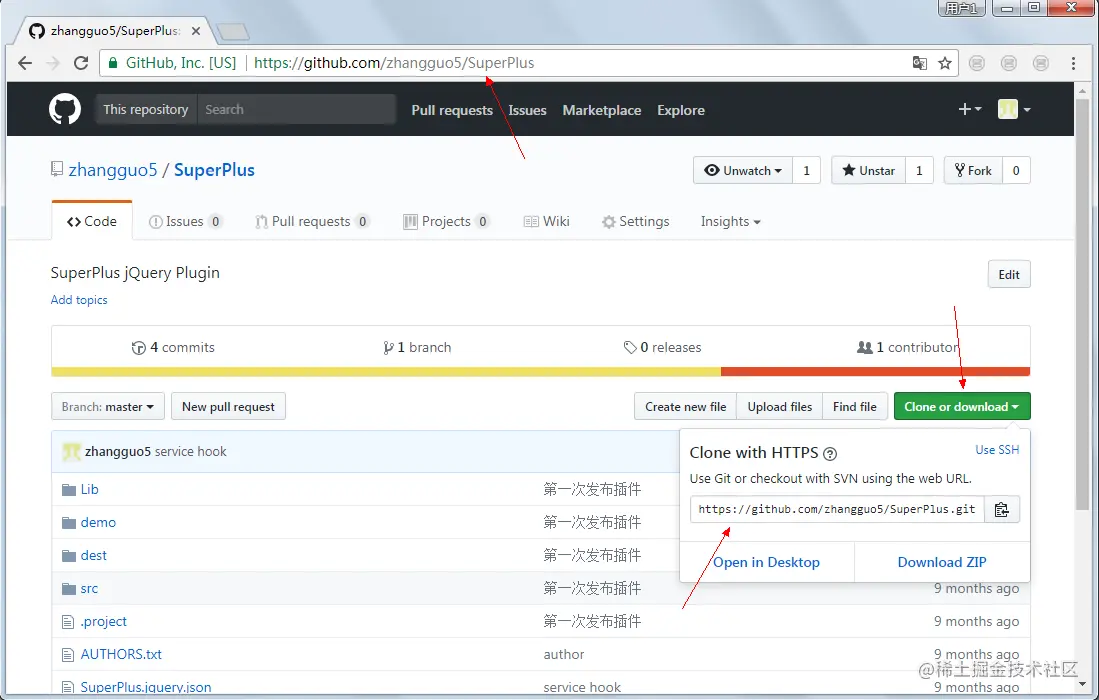Open the Branch: master dropdown
This screenshot has width=1099, height=700.
[108, 406]
